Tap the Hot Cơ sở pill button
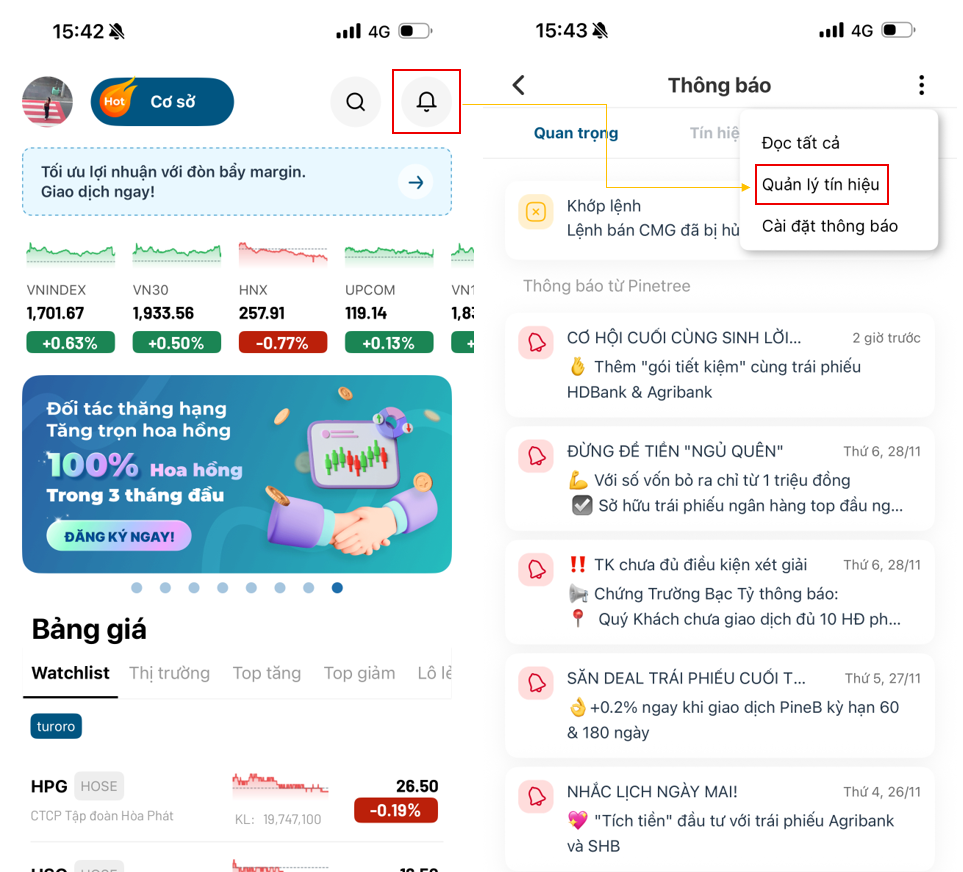This screenshot has height=872, width=963. coord(162,101)
